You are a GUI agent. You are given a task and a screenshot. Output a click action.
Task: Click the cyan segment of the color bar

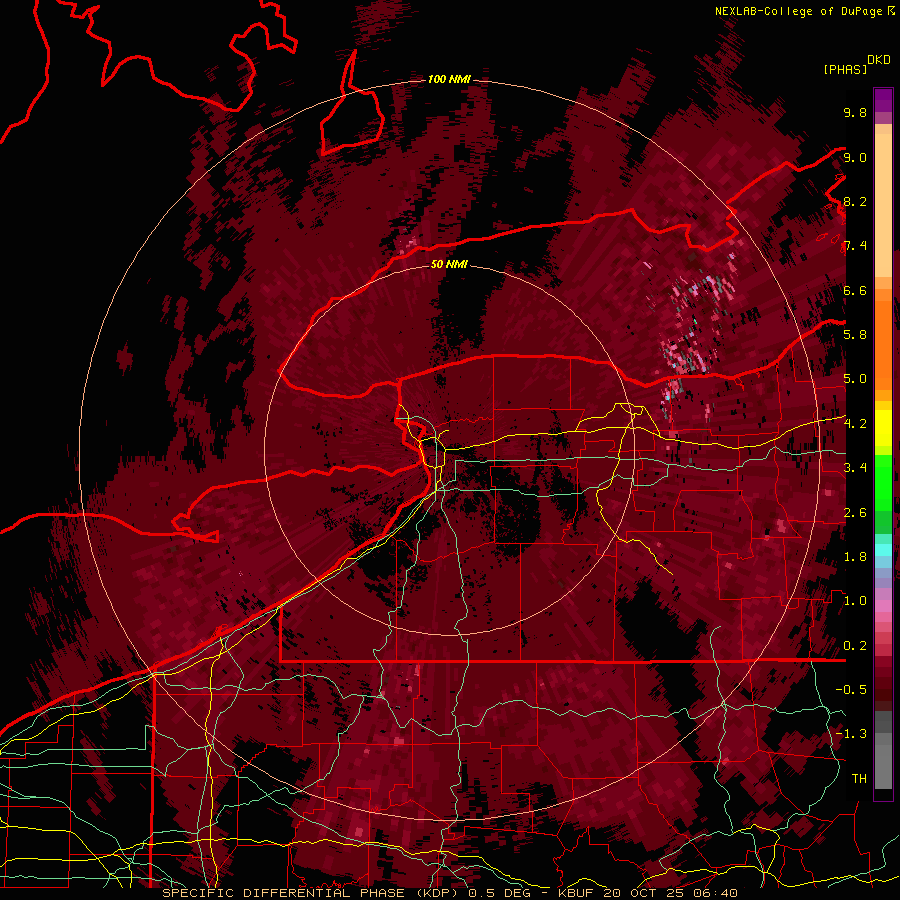[x=883, y=549]
